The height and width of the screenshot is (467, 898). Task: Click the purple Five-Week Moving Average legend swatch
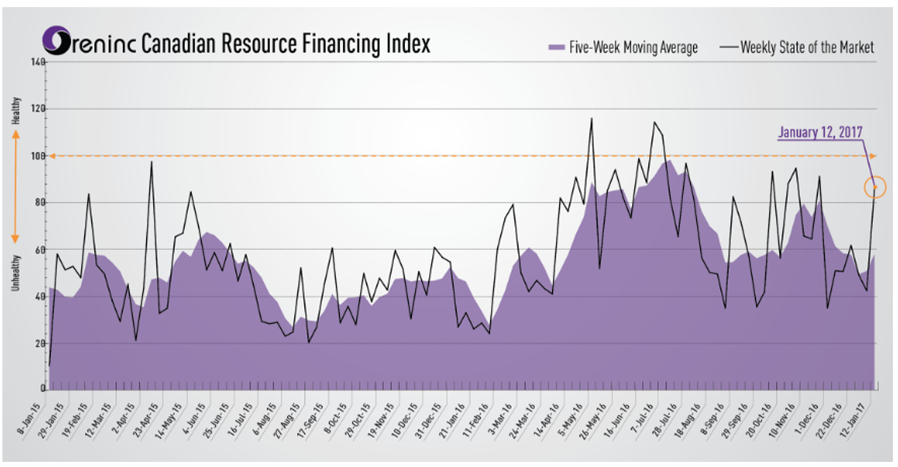pos(557,47)
